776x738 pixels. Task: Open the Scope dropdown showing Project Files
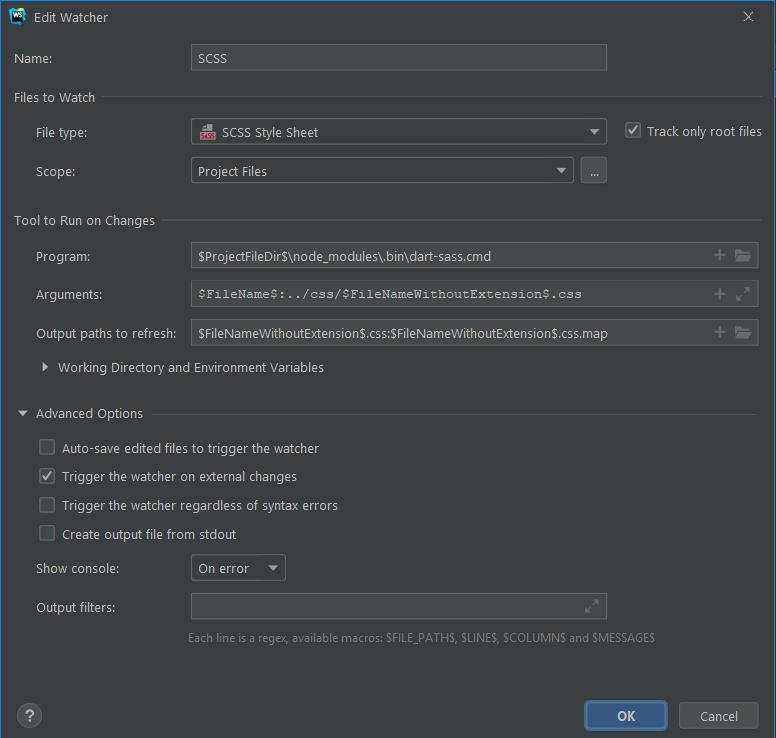(x=382, y=171)
